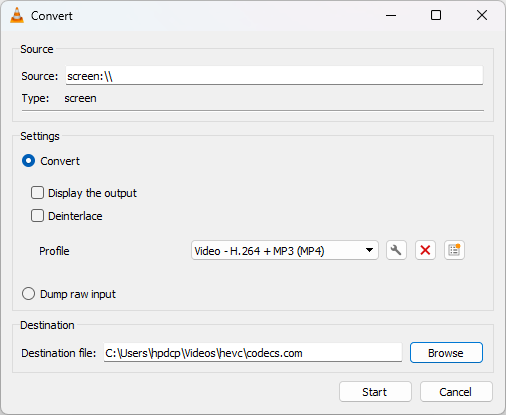Edit selected profile with the wrench icon
Screen dimensions: 506x415
396,250
